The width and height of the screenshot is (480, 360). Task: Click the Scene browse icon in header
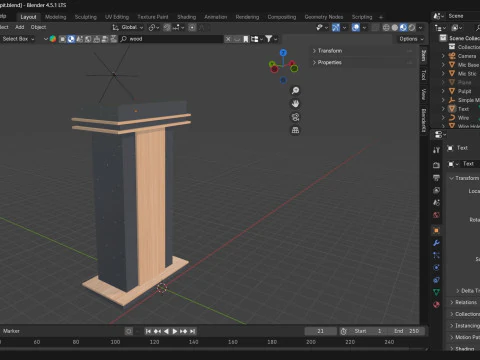click(x=437, y=16)
